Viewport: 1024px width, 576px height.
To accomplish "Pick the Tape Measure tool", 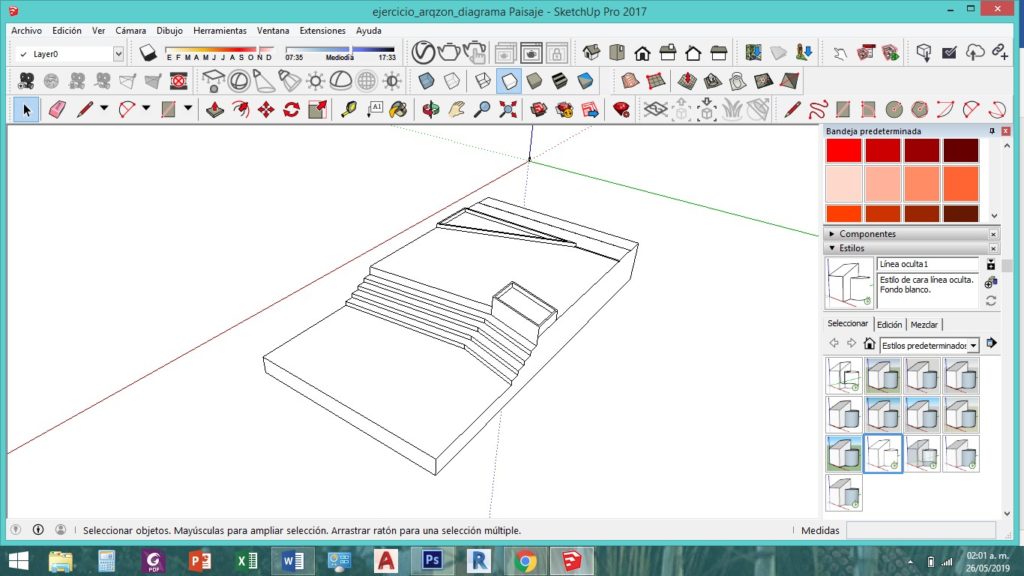I will [x=349, y=110].
